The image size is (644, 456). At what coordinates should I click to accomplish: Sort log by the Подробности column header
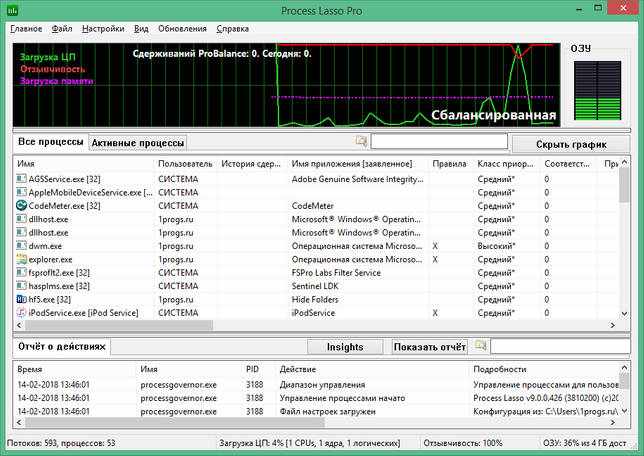pos(544,369)
